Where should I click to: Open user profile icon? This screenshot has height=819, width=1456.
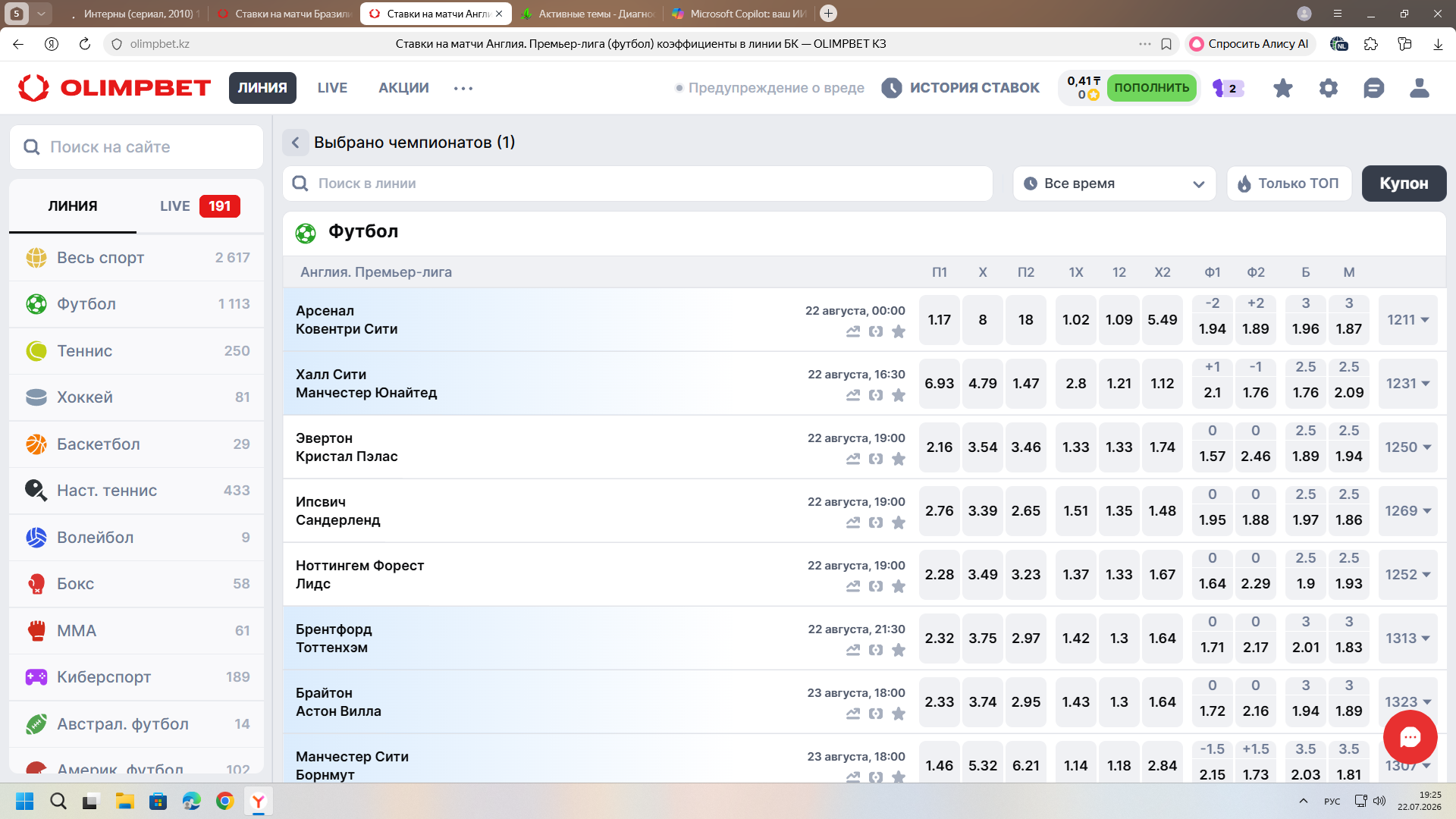(1419, 88)
